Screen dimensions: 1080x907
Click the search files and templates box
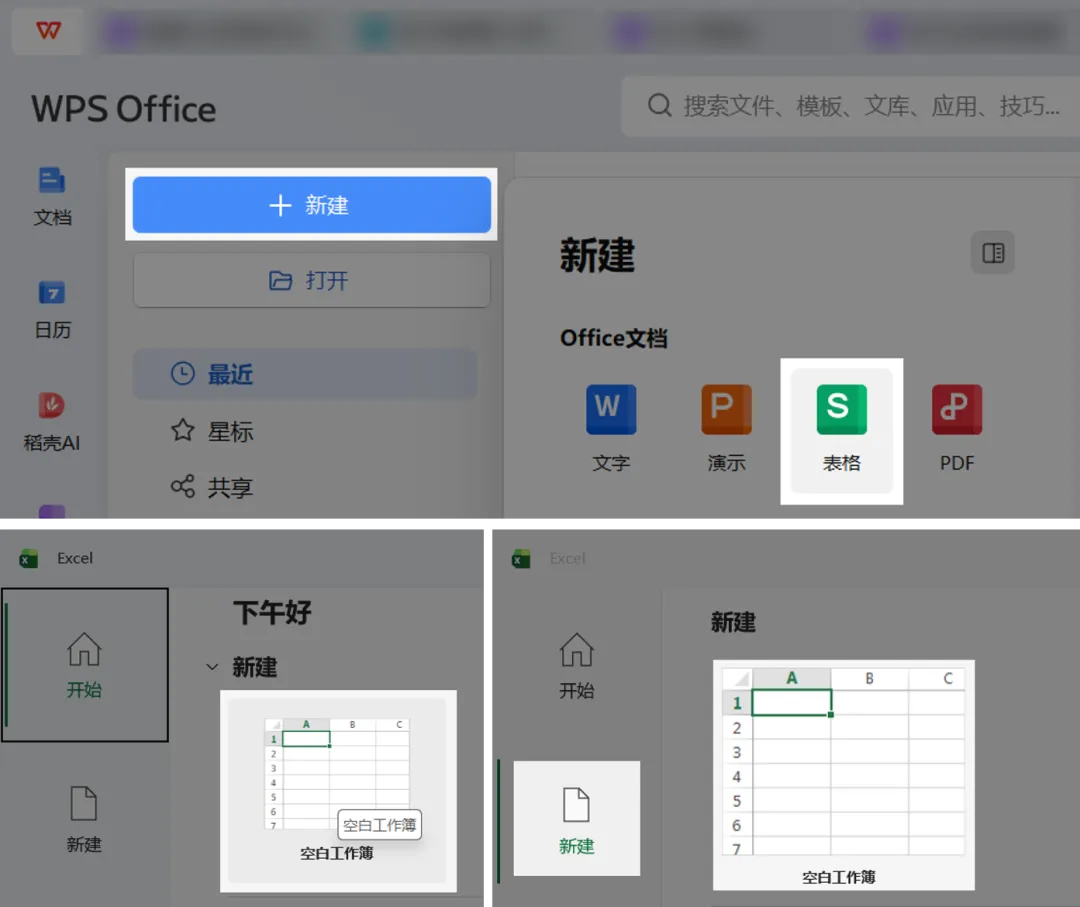851,106
